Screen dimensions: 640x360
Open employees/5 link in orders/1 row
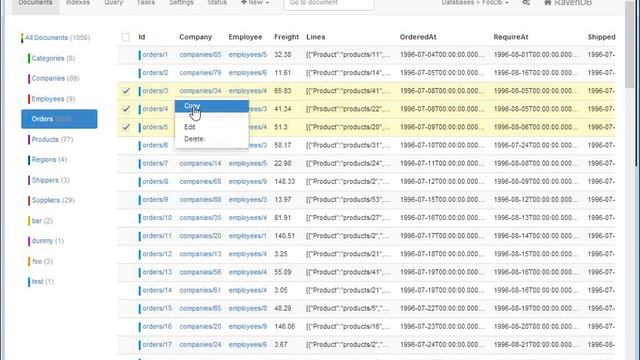(x=248, y=55)
